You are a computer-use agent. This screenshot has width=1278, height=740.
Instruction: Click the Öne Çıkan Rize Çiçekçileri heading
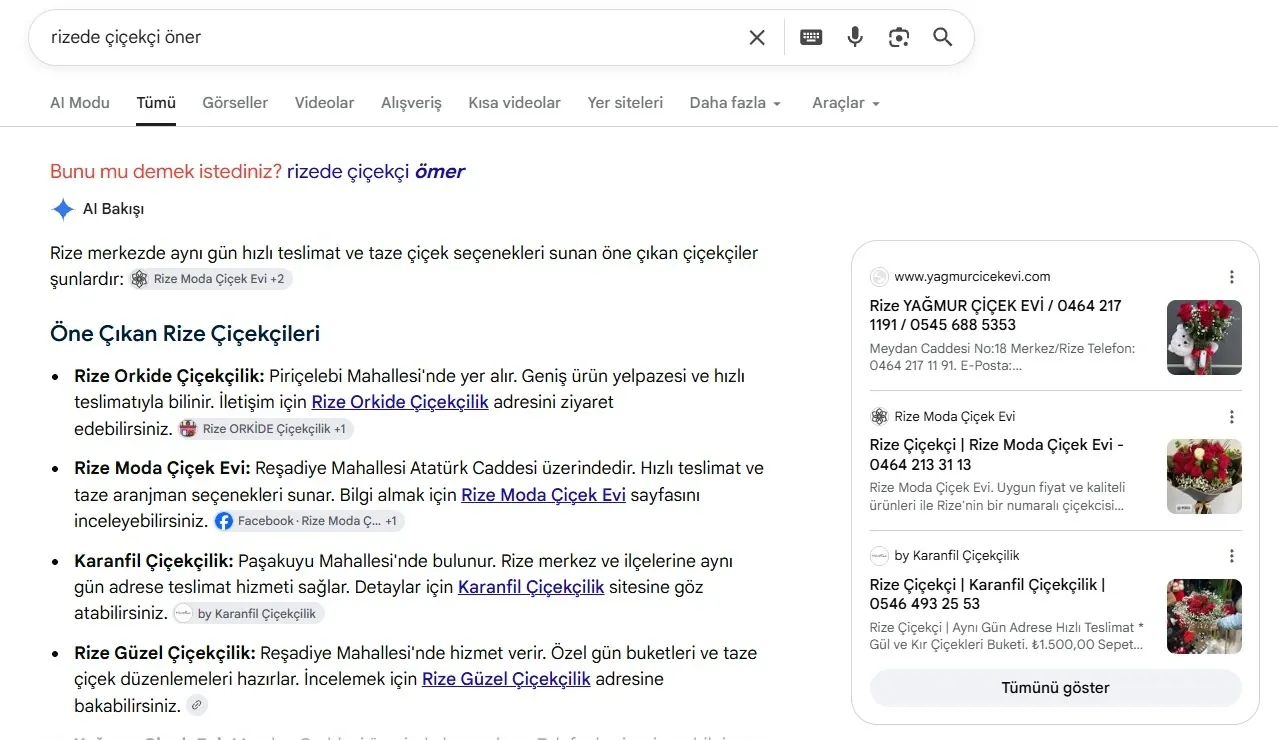(185, 334)
